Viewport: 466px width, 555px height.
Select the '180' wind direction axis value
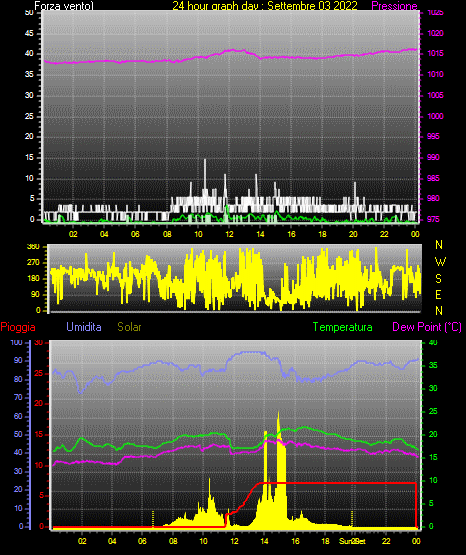tap(33, 279)
